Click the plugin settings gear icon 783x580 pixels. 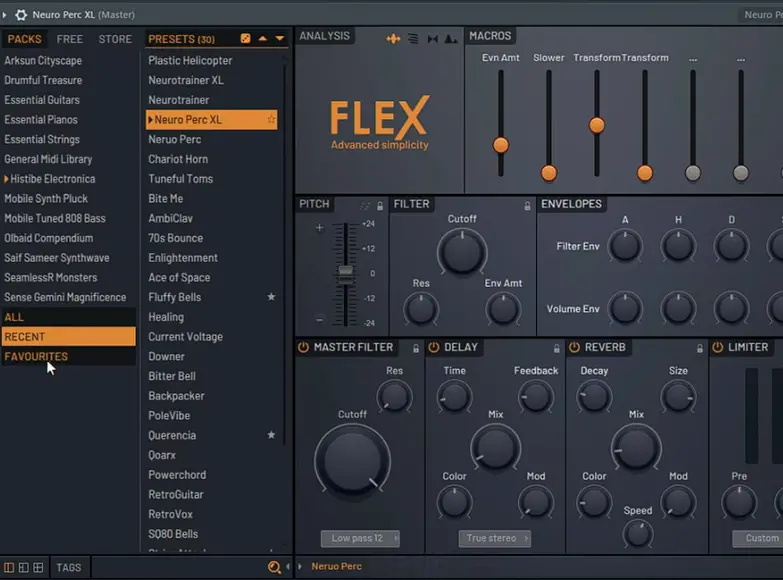point(21,15)
